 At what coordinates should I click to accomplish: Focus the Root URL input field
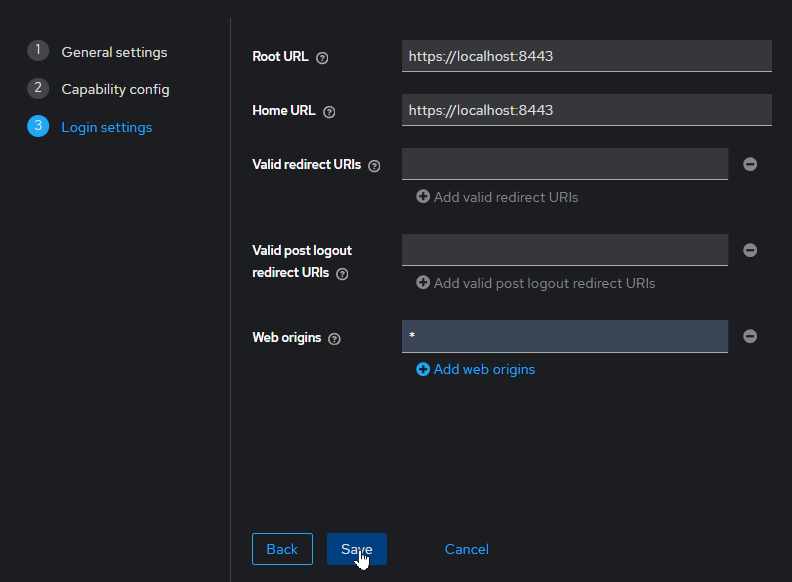pos(586,56)
